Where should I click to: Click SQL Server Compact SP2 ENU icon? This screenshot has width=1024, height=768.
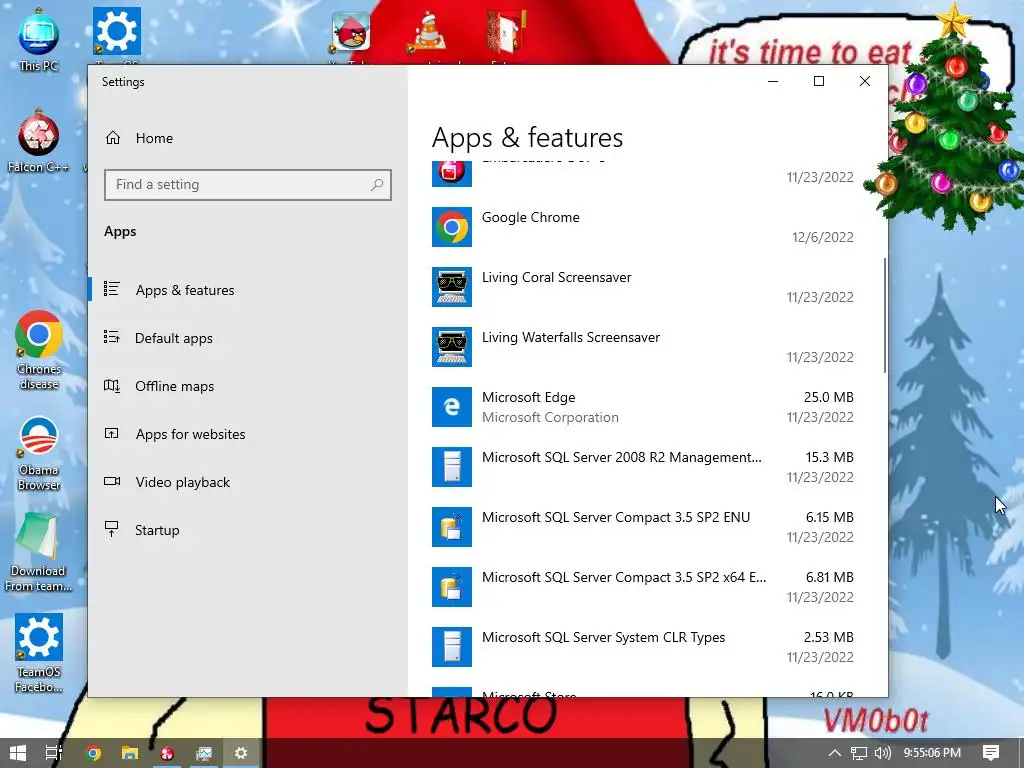452,528
